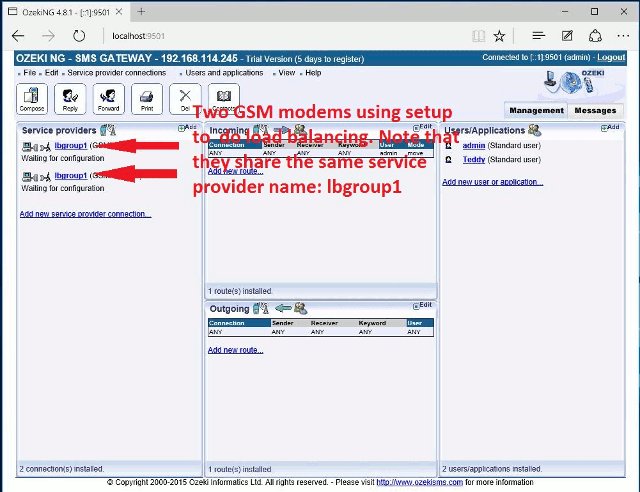640x492 pixels.
Task: Click Edit in Incoming panel
Action: point(422,127)
